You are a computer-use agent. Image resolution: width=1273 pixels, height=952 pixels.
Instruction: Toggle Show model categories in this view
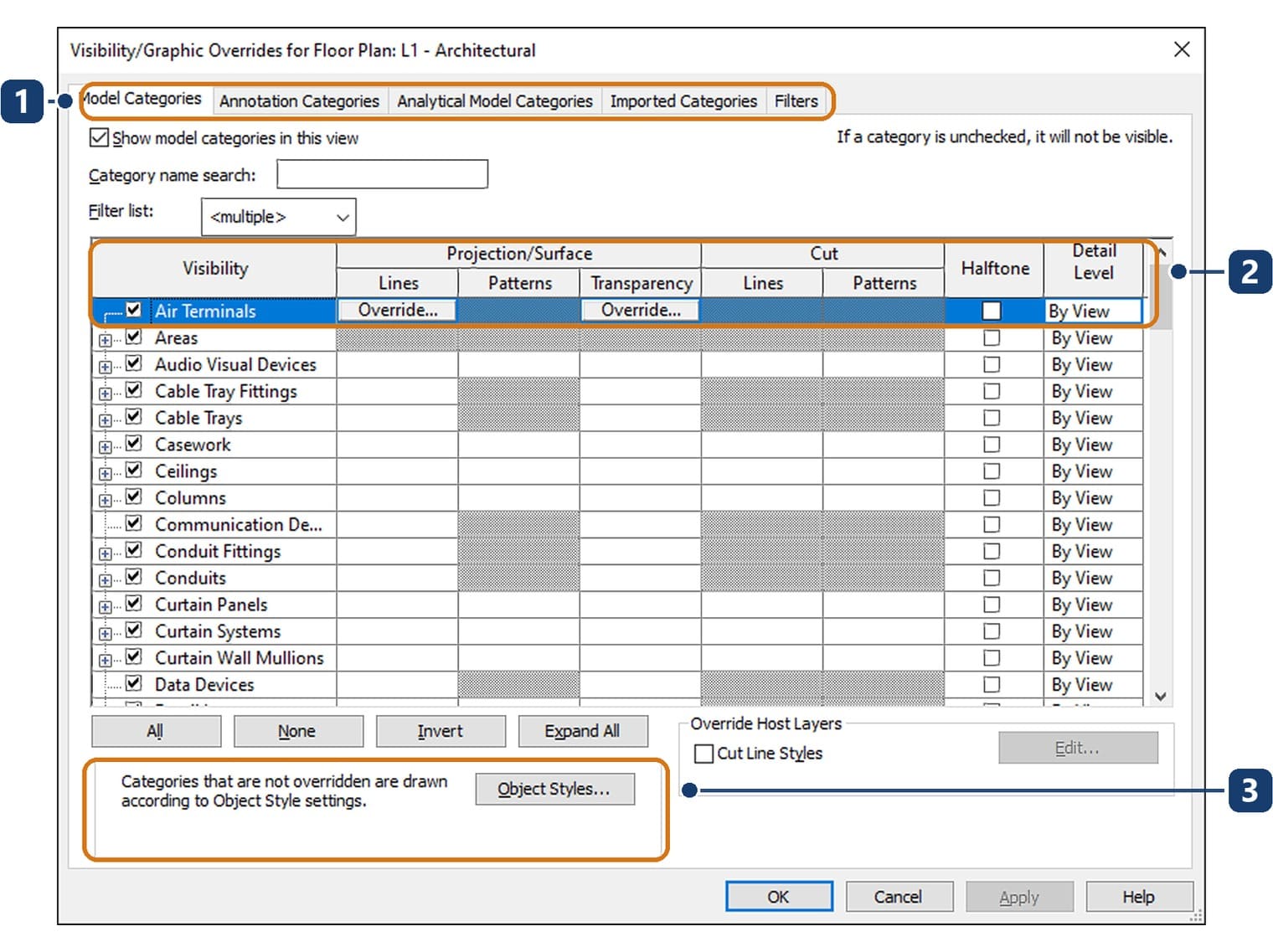99,137
